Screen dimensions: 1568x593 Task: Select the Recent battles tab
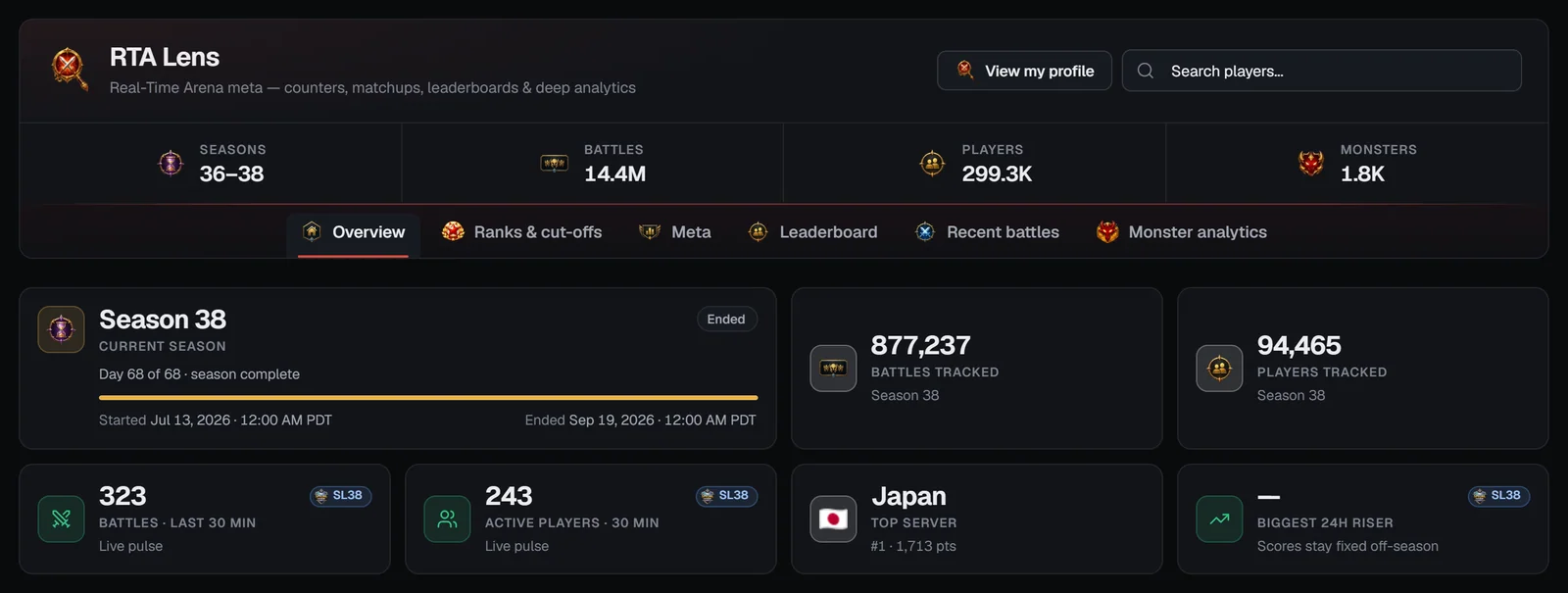click(987, 232)
